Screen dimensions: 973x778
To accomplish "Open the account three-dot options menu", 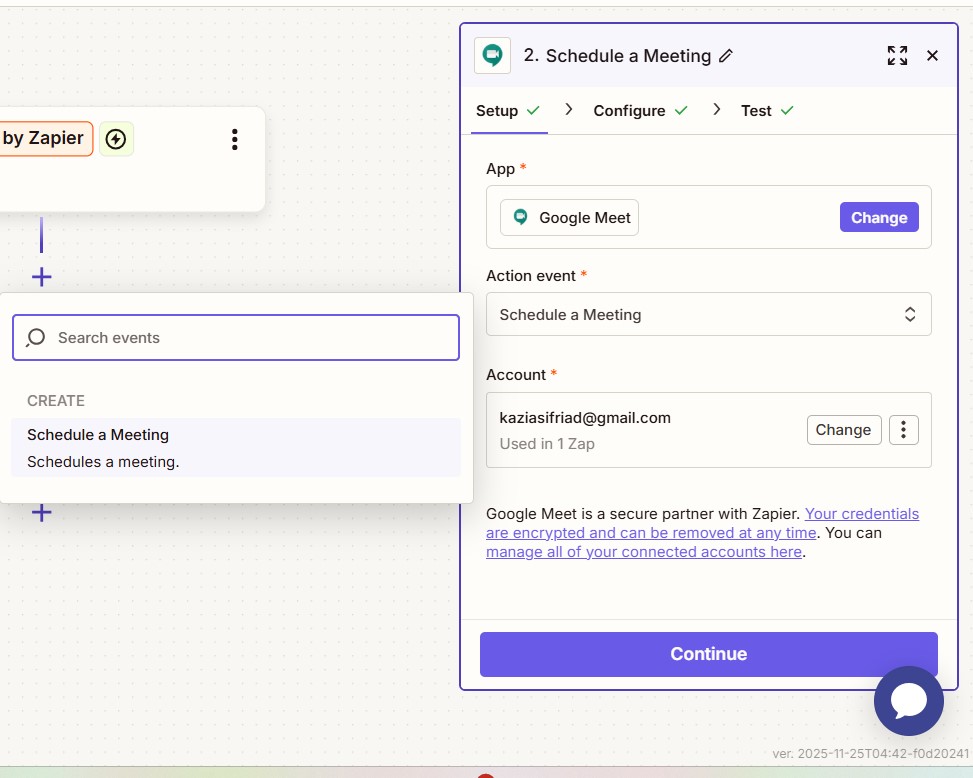I will pyautogui.click(x=903, y=430).
